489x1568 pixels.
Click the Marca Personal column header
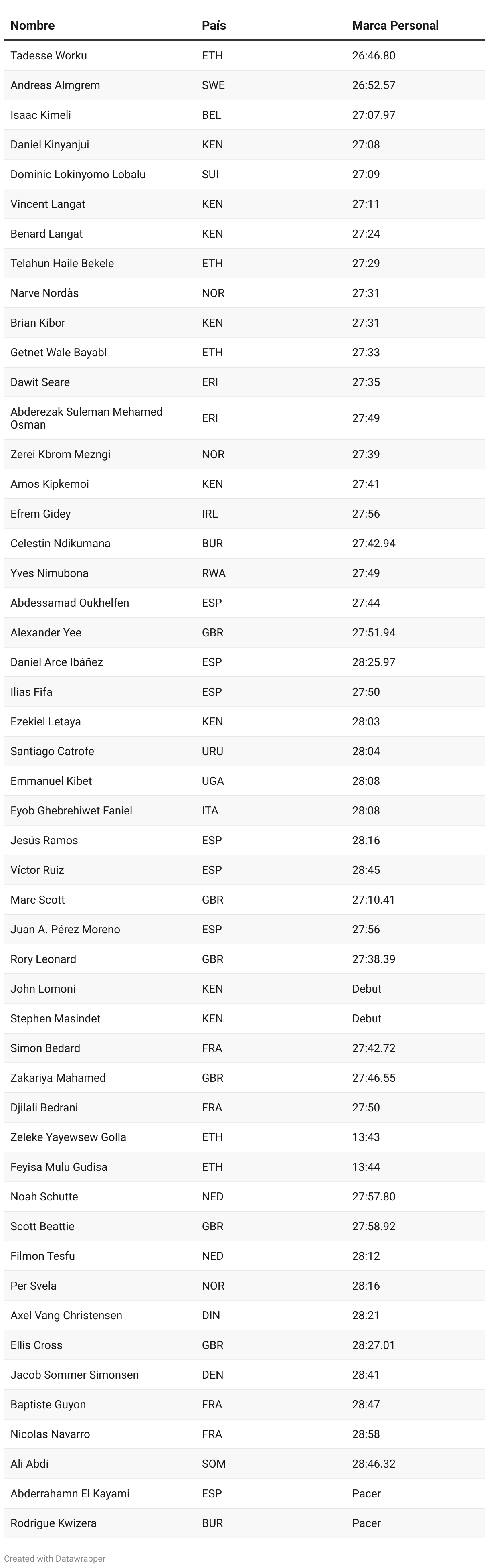[x=395, y=26]
